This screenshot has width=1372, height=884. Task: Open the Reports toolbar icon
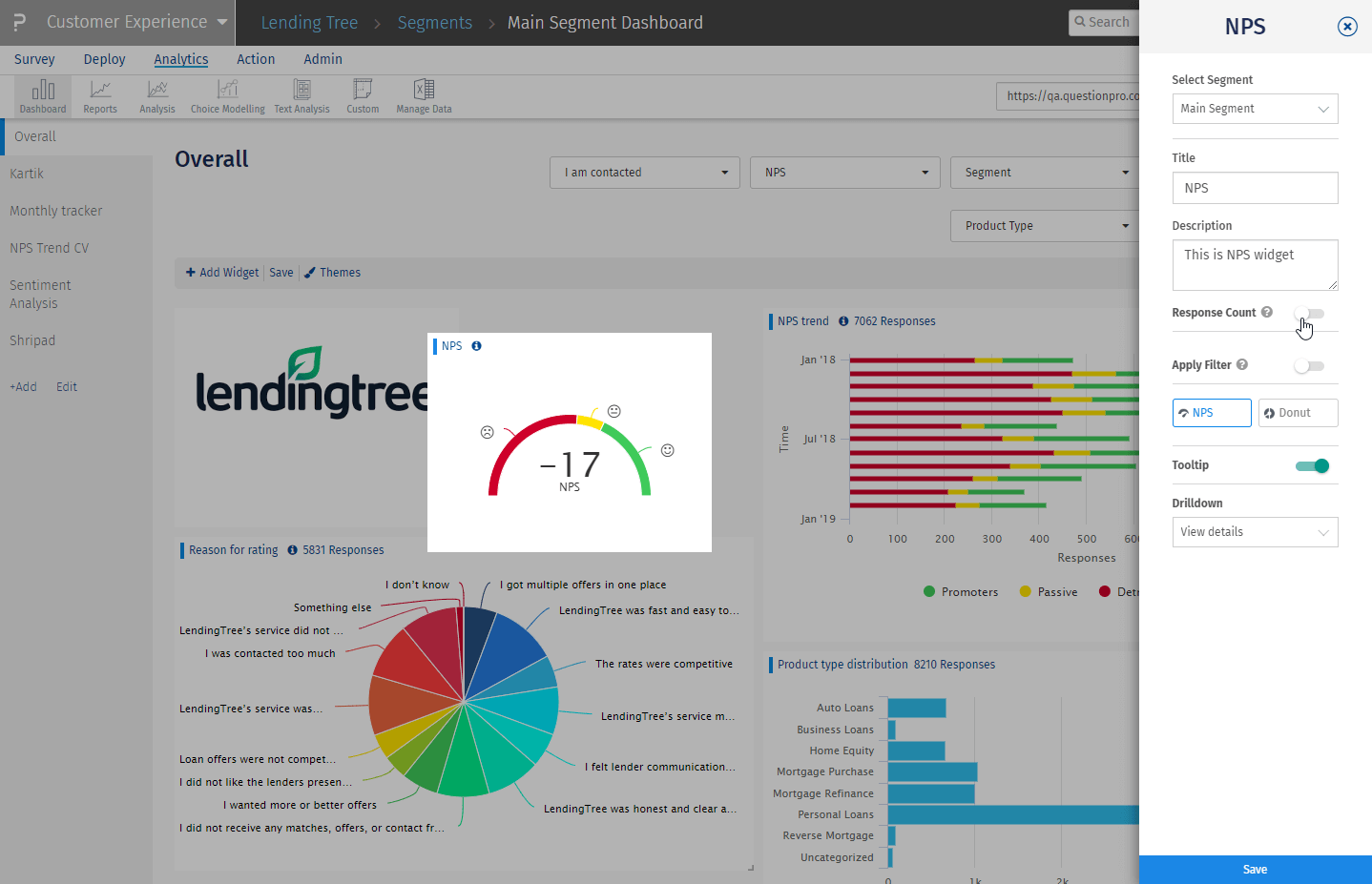tap(100, 96)
